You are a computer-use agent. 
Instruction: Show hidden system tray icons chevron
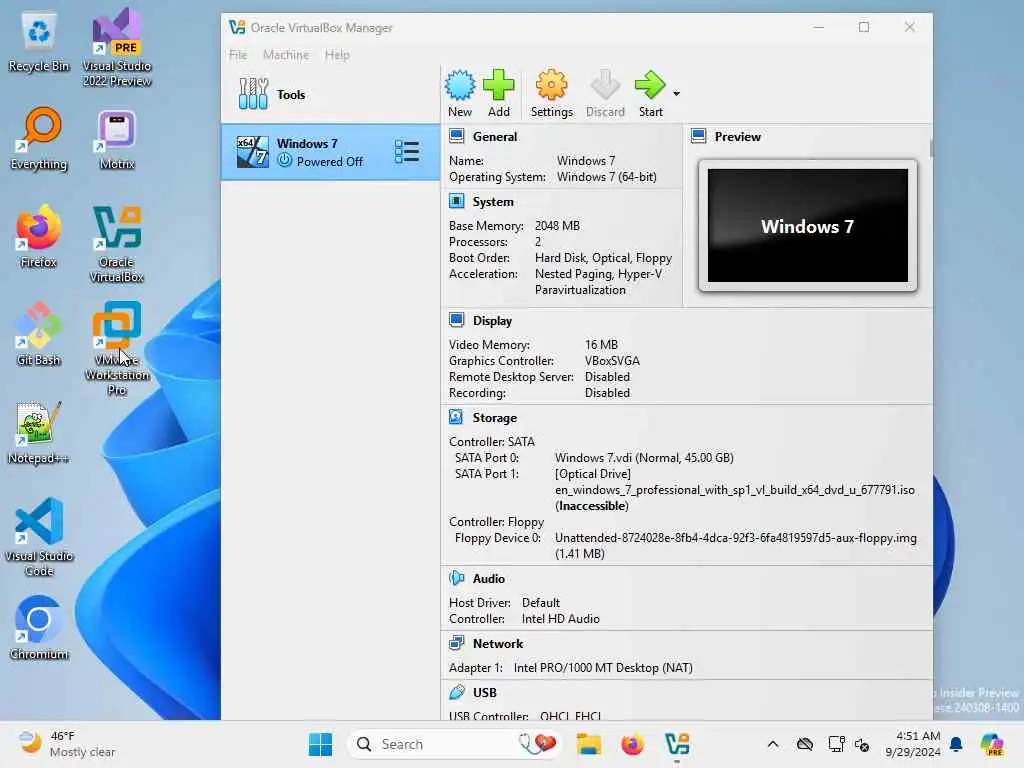773,744
